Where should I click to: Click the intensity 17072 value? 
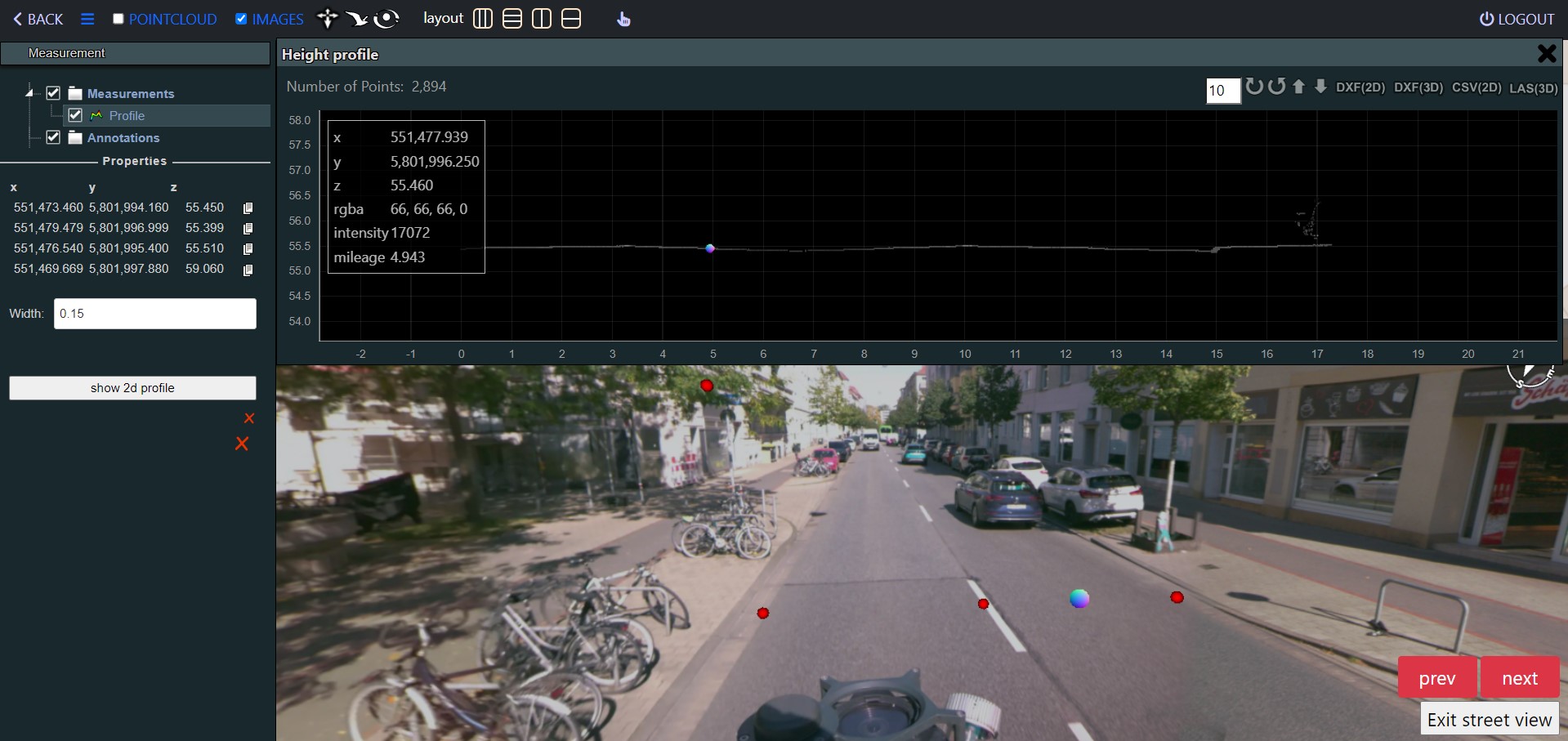(410, 233)
